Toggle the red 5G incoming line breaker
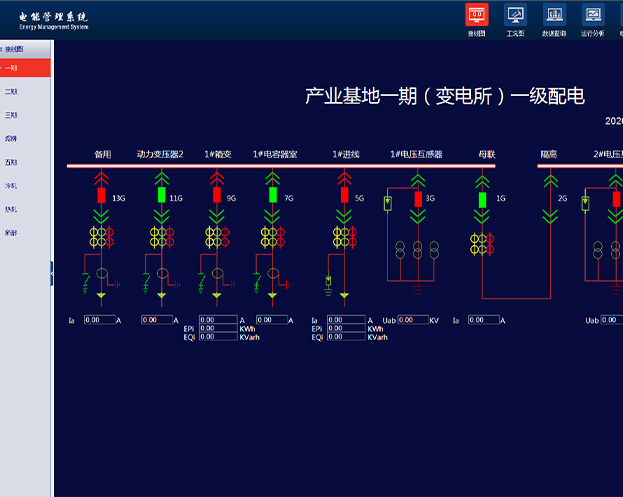This screenshot has height=497, width=623. coord(344,198)
